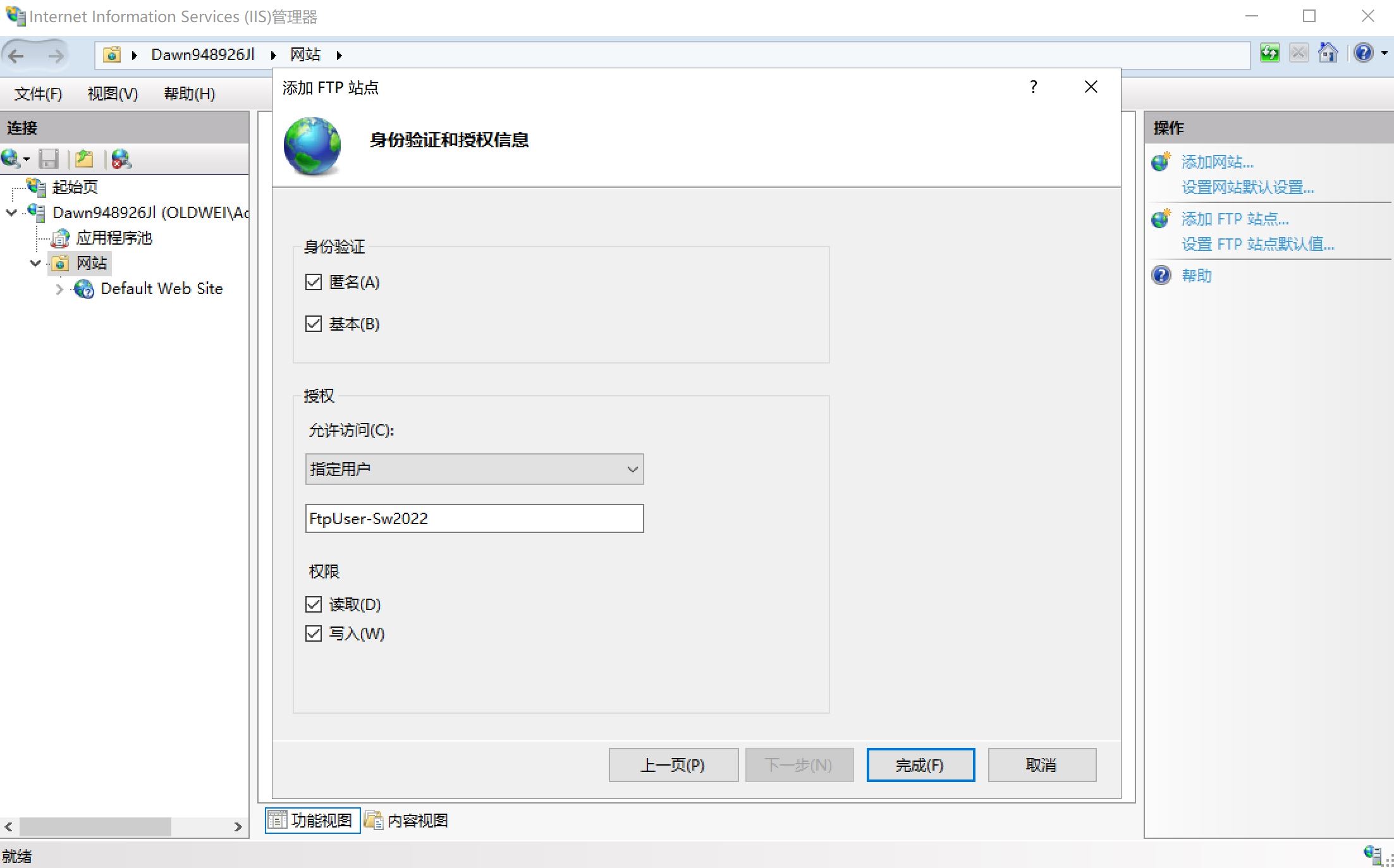This screenshot has height=868, width=1394.
Task: Open the 帮助(H) menu
Action: (x=190, y=94)
